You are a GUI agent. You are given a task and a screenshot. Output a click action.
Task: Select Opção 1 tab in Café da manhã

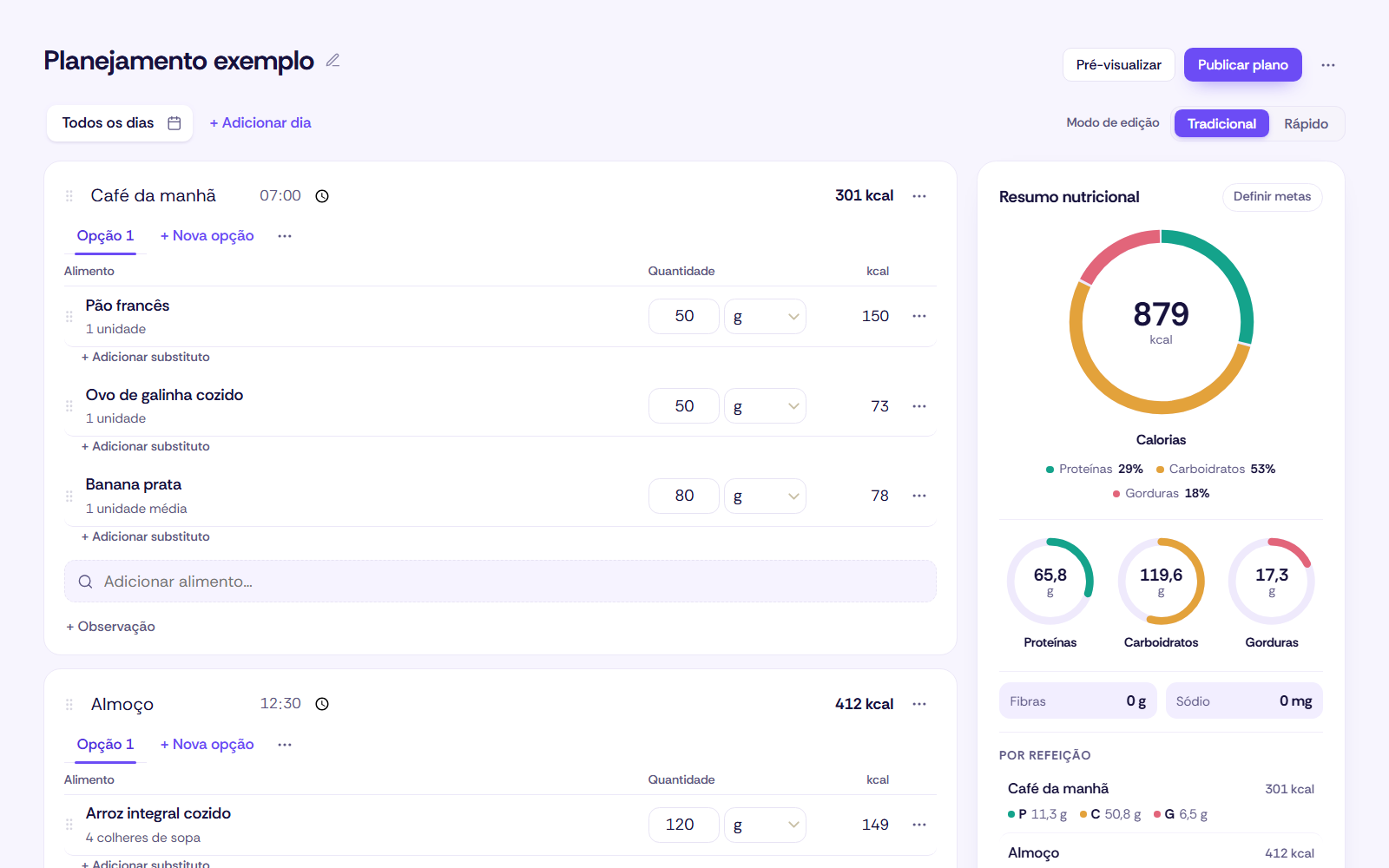105,236
